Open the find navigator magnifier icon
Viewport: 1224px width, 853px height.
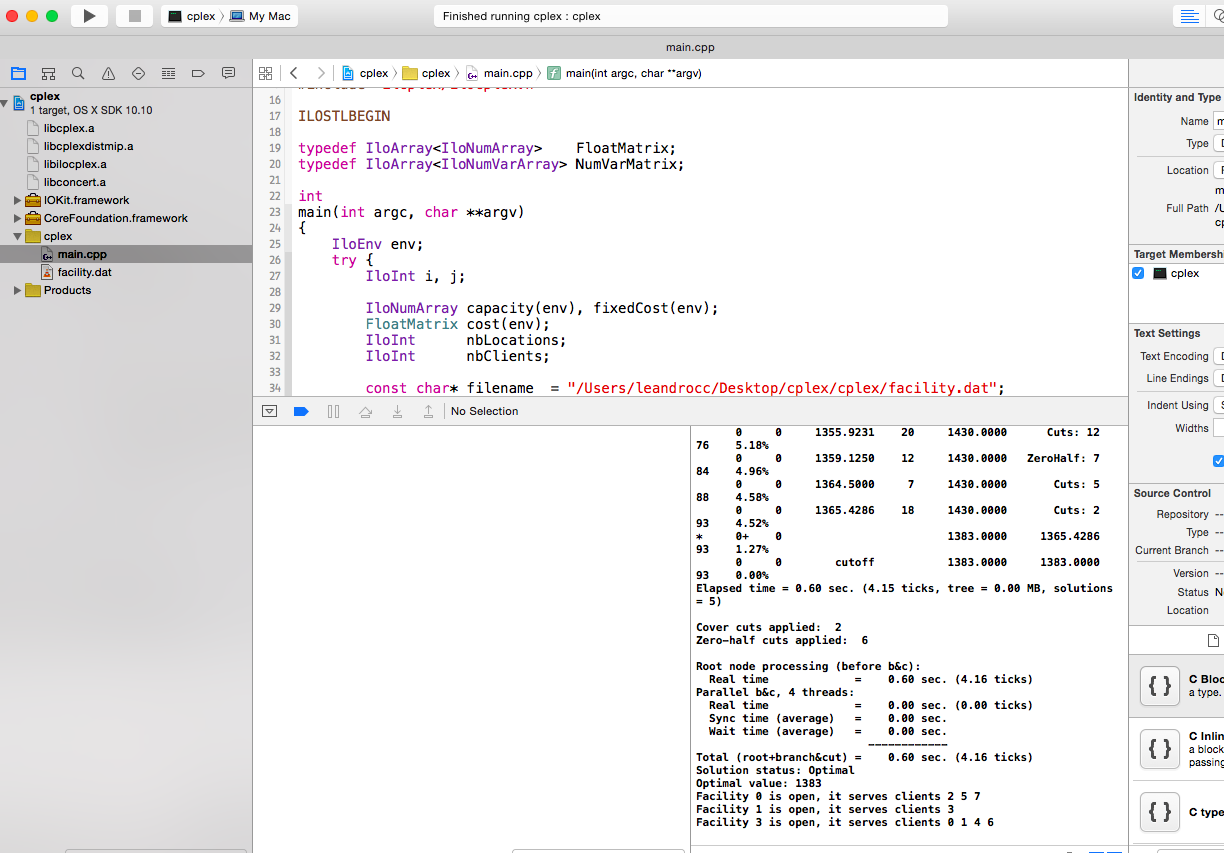78,73
